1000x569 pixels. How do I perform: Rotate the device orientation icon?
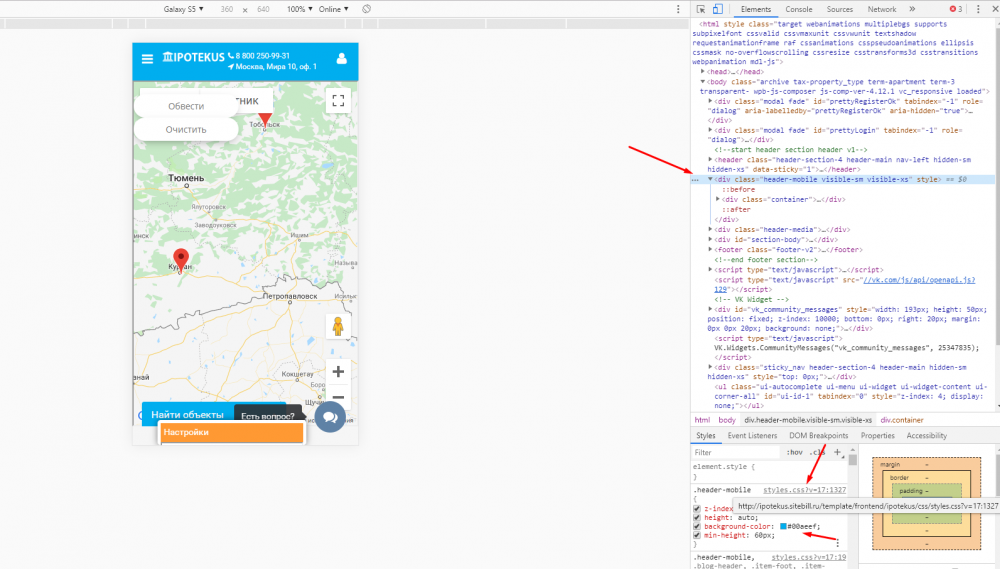(x=366, y=9)
